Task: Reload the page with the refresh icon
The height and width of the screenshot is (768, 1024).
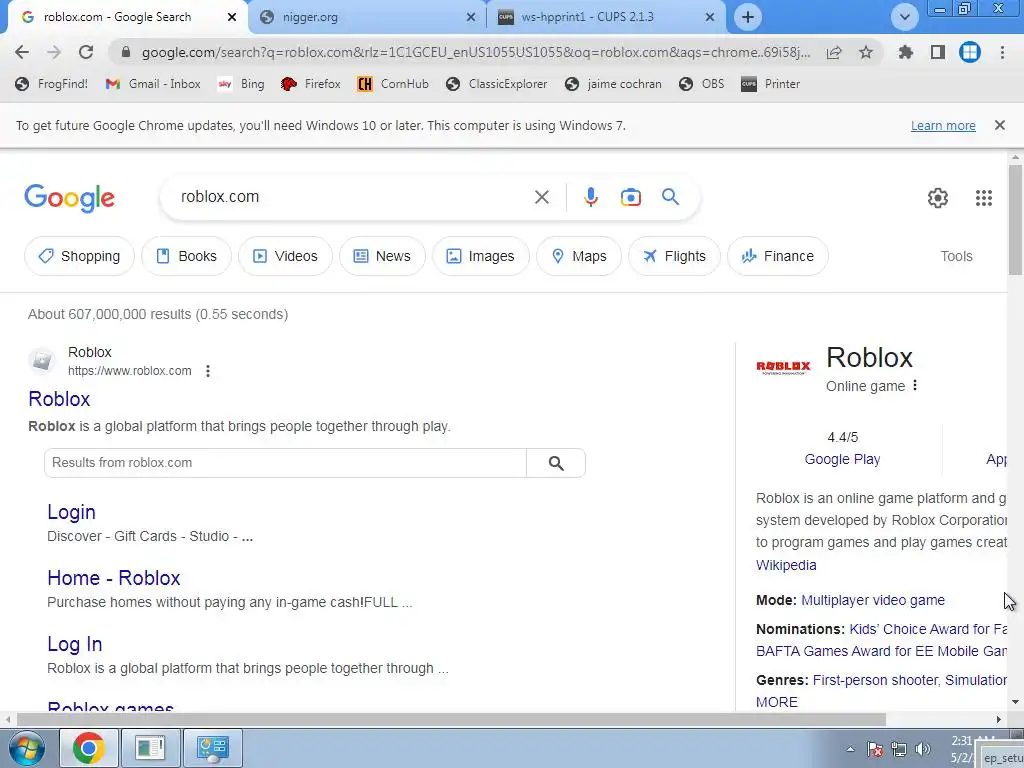Action: click(x=86, y=52)
